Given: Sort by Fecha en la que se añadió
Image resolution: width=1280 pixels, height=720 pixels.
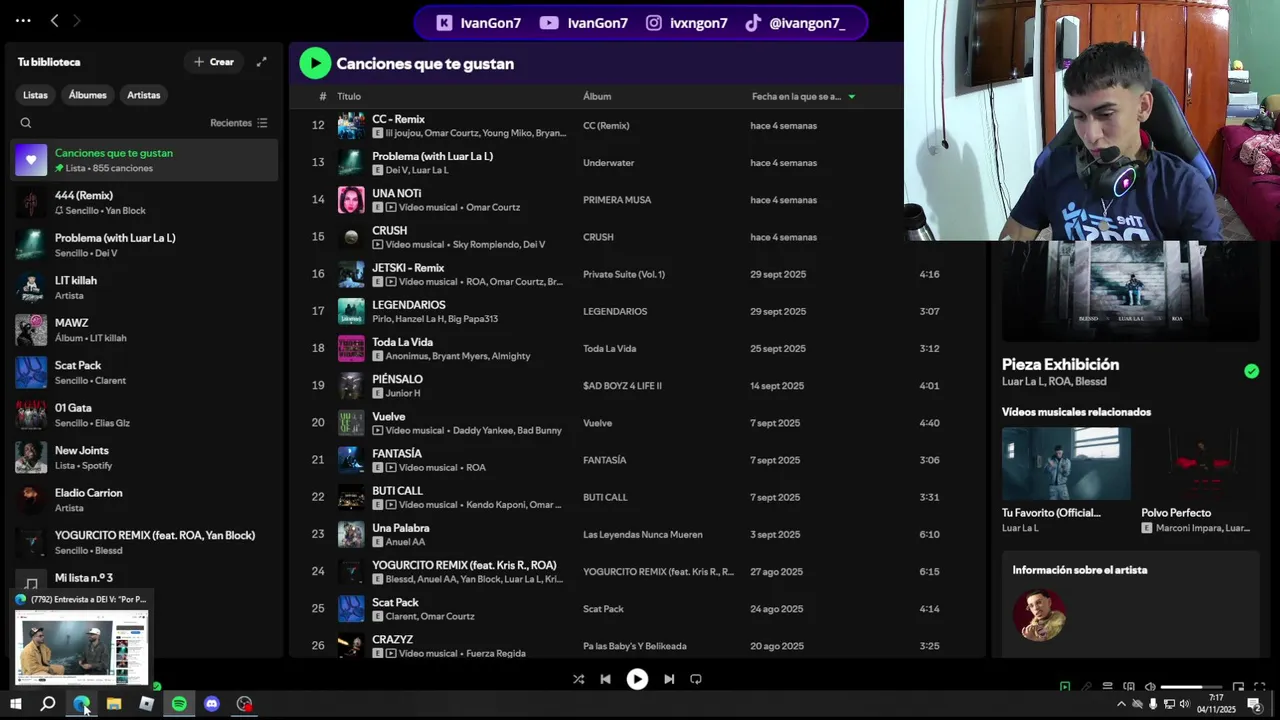Looking at the screenshot, I should 803,97.
